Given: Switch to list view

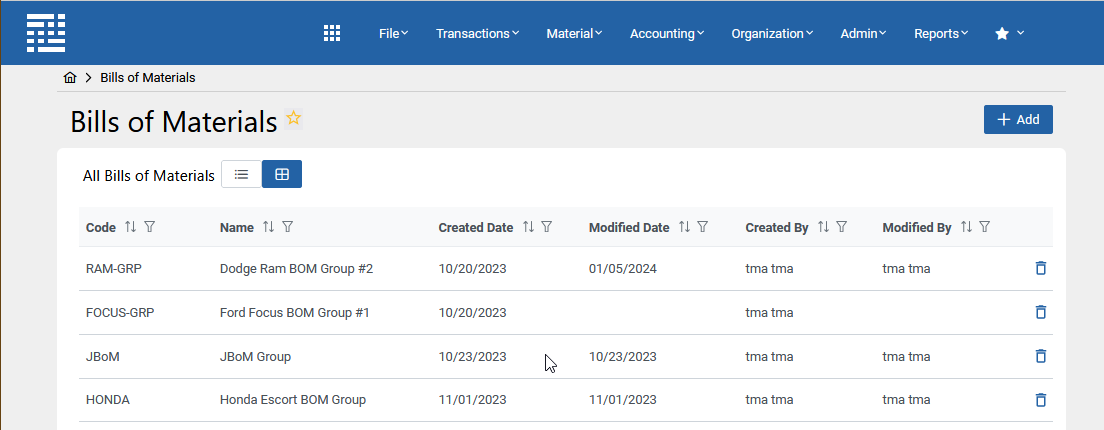Looking at the screenshot, I should click(x=242, y=175).
